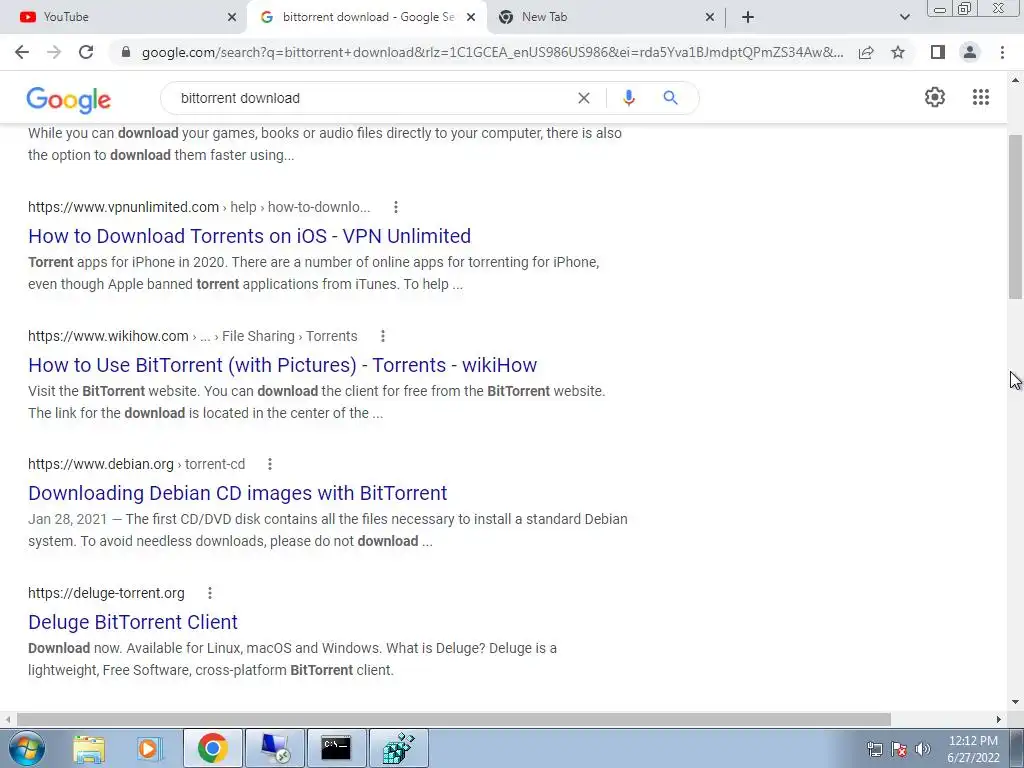The width and height of the screenshot is (1024, 768).
Task: Open the Chrome side panel
Action: [938, 52]
